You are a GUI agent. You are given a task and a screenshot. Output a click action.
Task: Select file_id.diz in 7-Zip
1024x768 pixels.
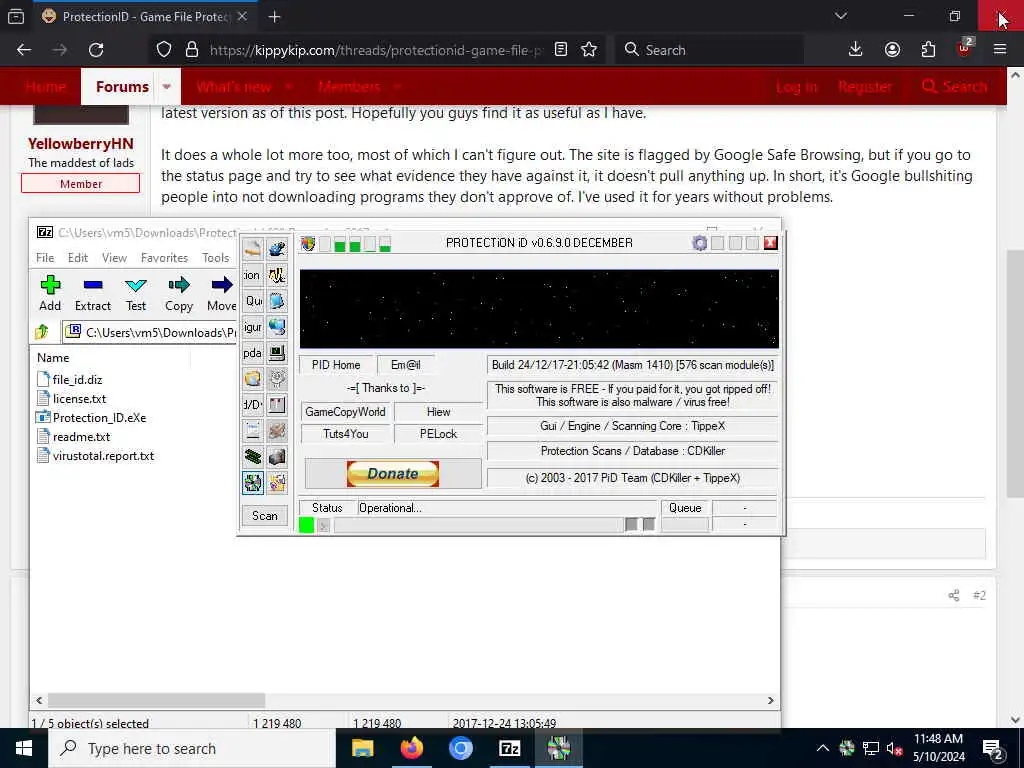pyautogui.click(x=70, y=379)
